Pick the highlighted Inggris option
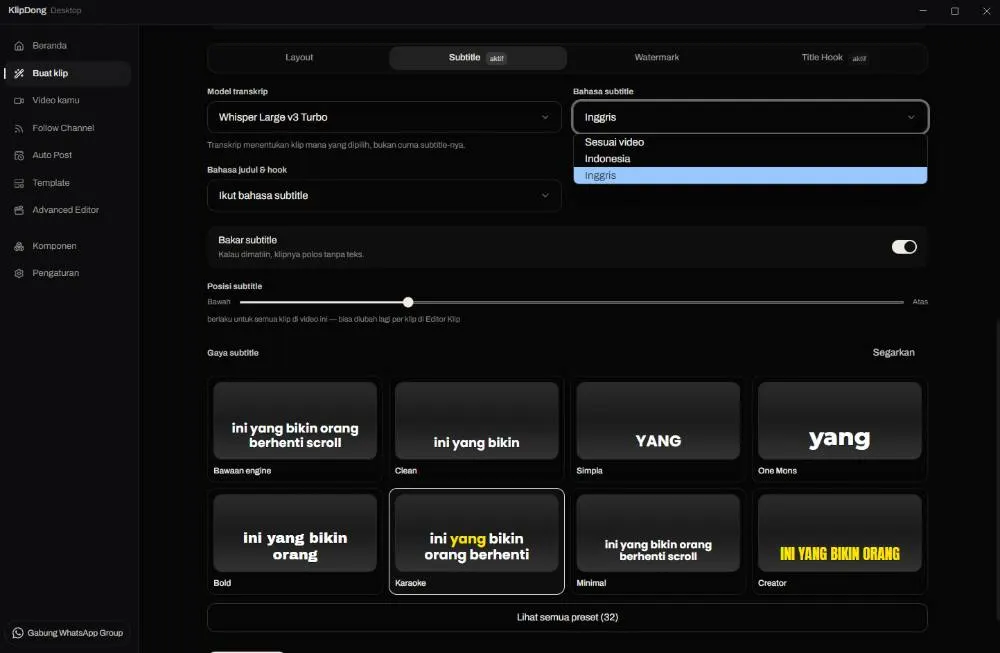This screenshot has height=653, width=1000. pyautogui.click(x=750, y=175)
